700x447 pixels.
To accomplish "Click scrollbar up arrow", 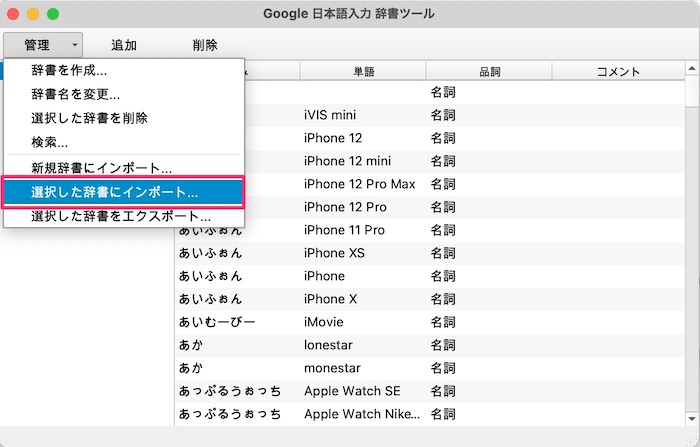I will click(692, 68).
